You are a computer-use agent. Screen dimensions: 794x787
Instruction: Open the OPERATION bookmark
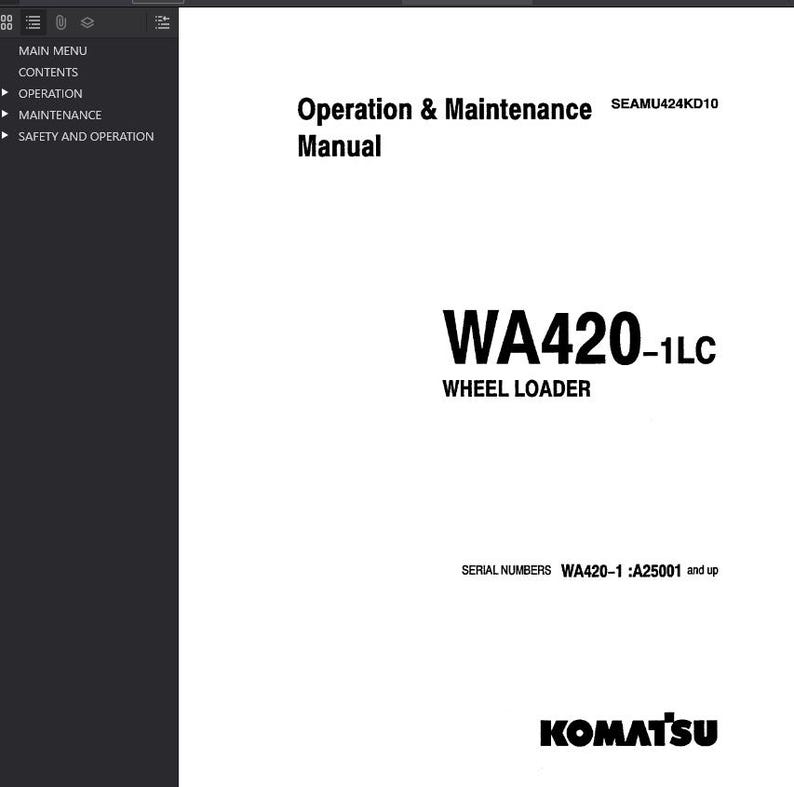(x=50, y=93)
